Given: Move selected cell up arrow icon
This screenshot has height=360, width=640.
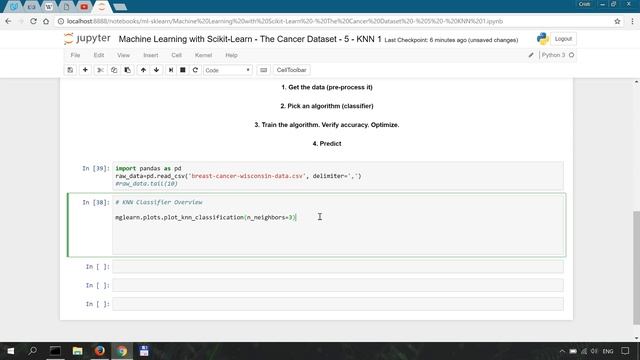Looking at the screenshot, I should pos(143,70).
